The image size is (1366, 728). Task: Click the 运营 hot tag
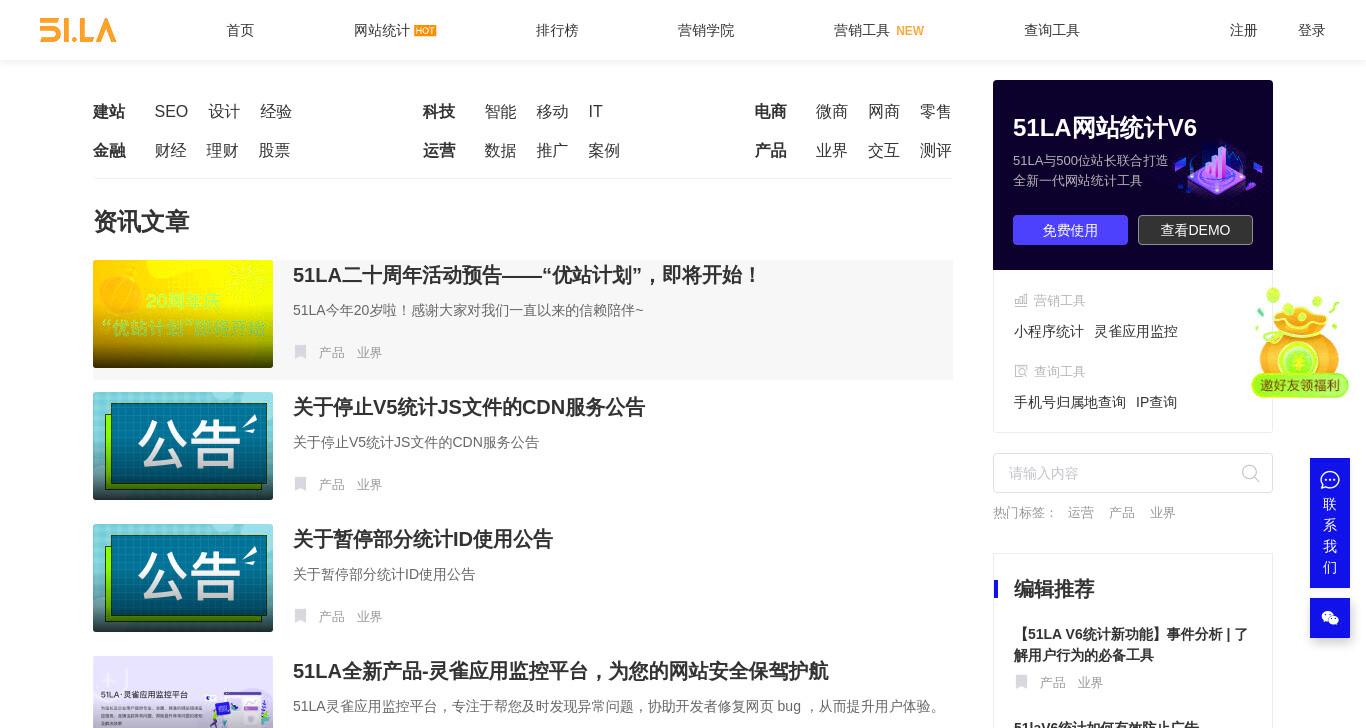[x=1081, y=513]
